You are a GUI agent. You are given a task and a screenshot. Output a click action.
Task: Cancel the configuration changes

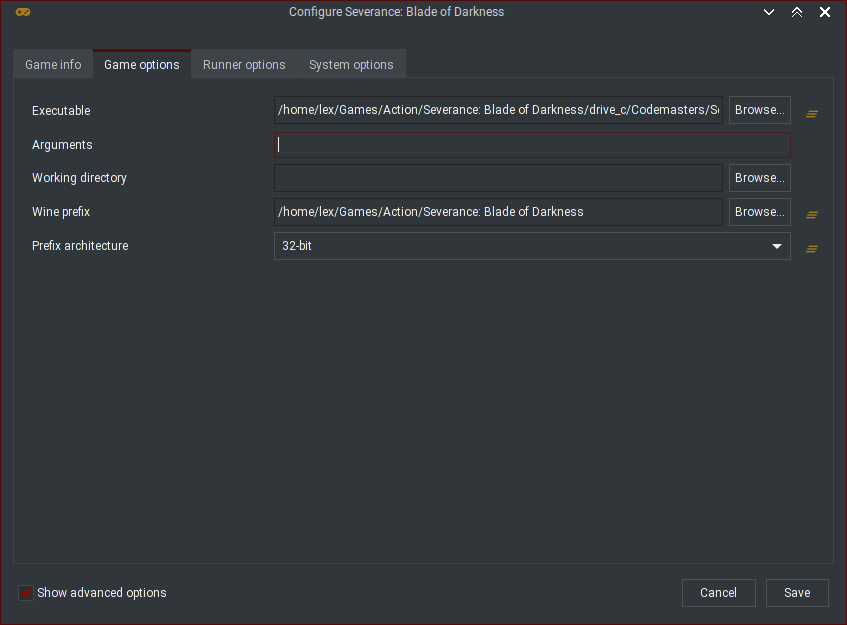718,593
